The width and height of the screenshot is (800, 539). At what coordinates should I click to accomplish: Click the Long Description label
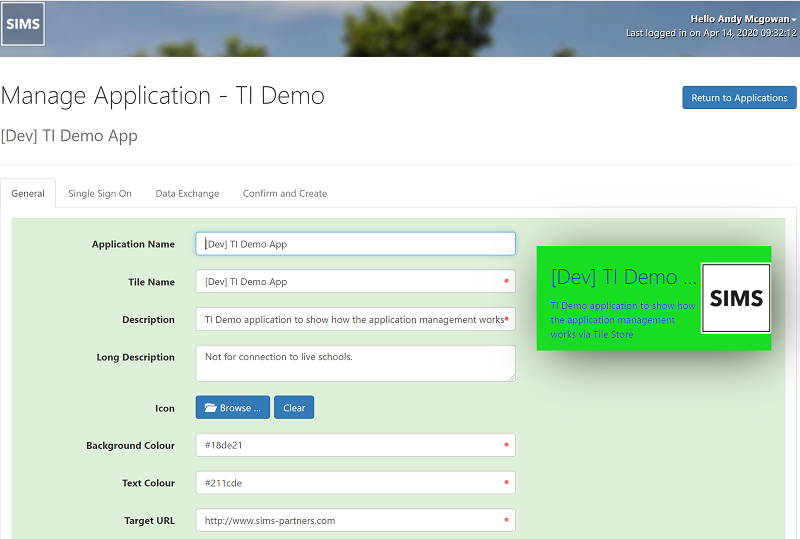[136, 357]
